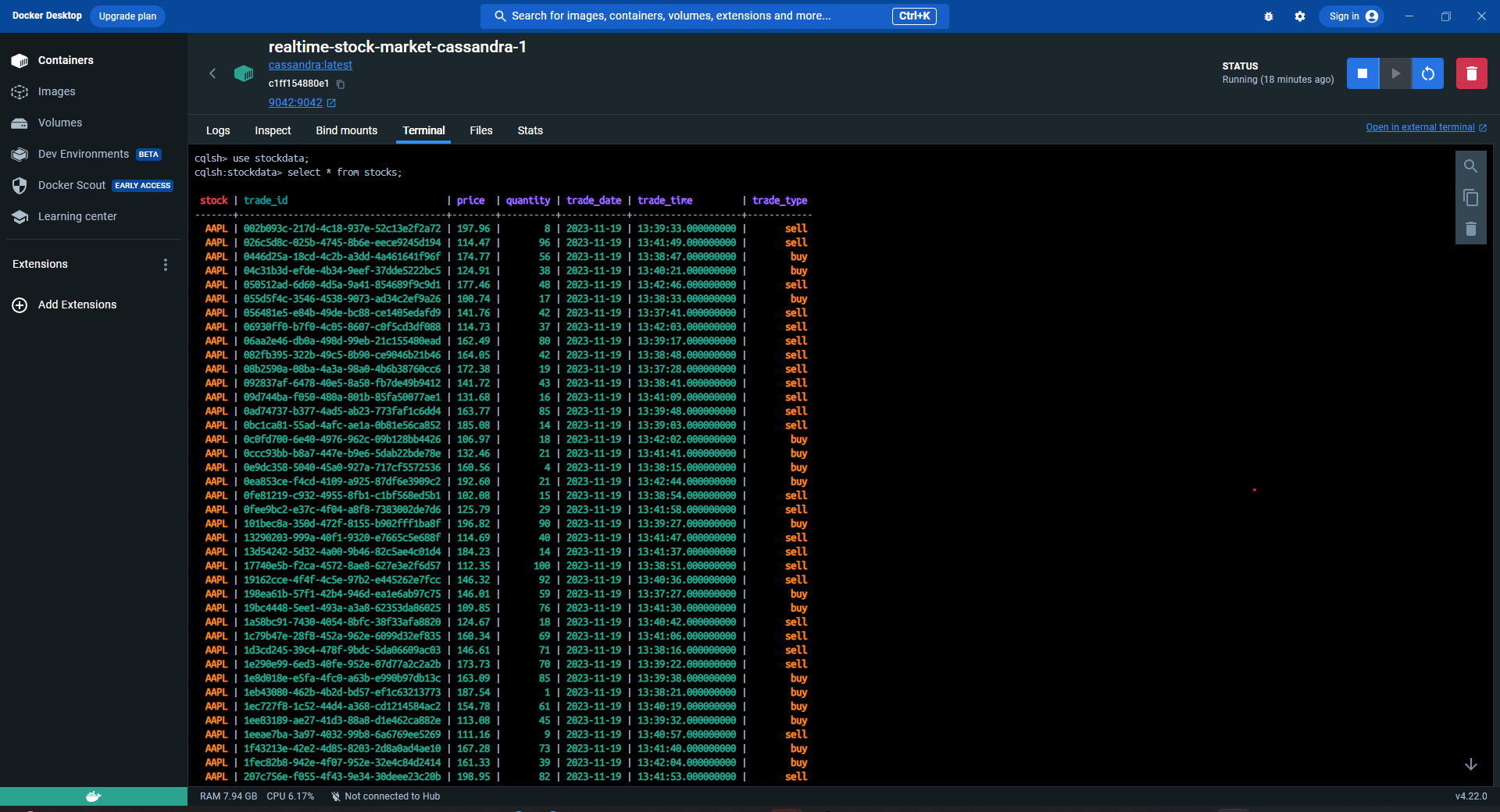
Task: Open Docker Desktop settings gear
Action: (x=1300, y=16)
